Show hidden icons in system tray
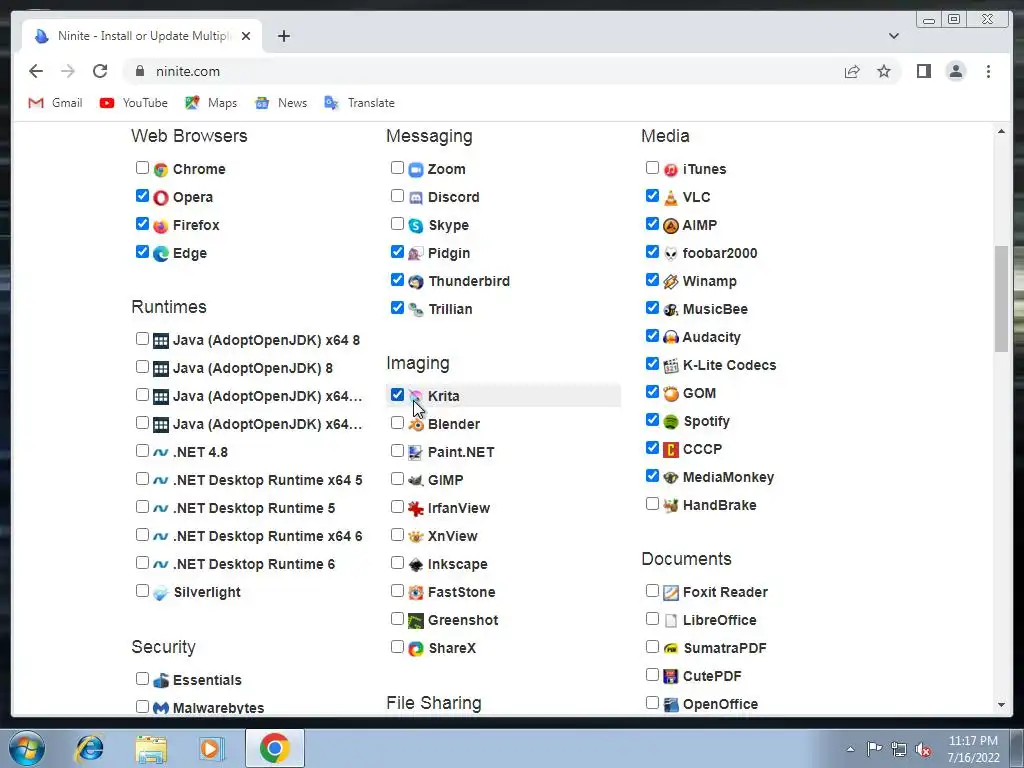Image resolution: width=1024 pixels, height=768 pixels. [x=850, y=749]
